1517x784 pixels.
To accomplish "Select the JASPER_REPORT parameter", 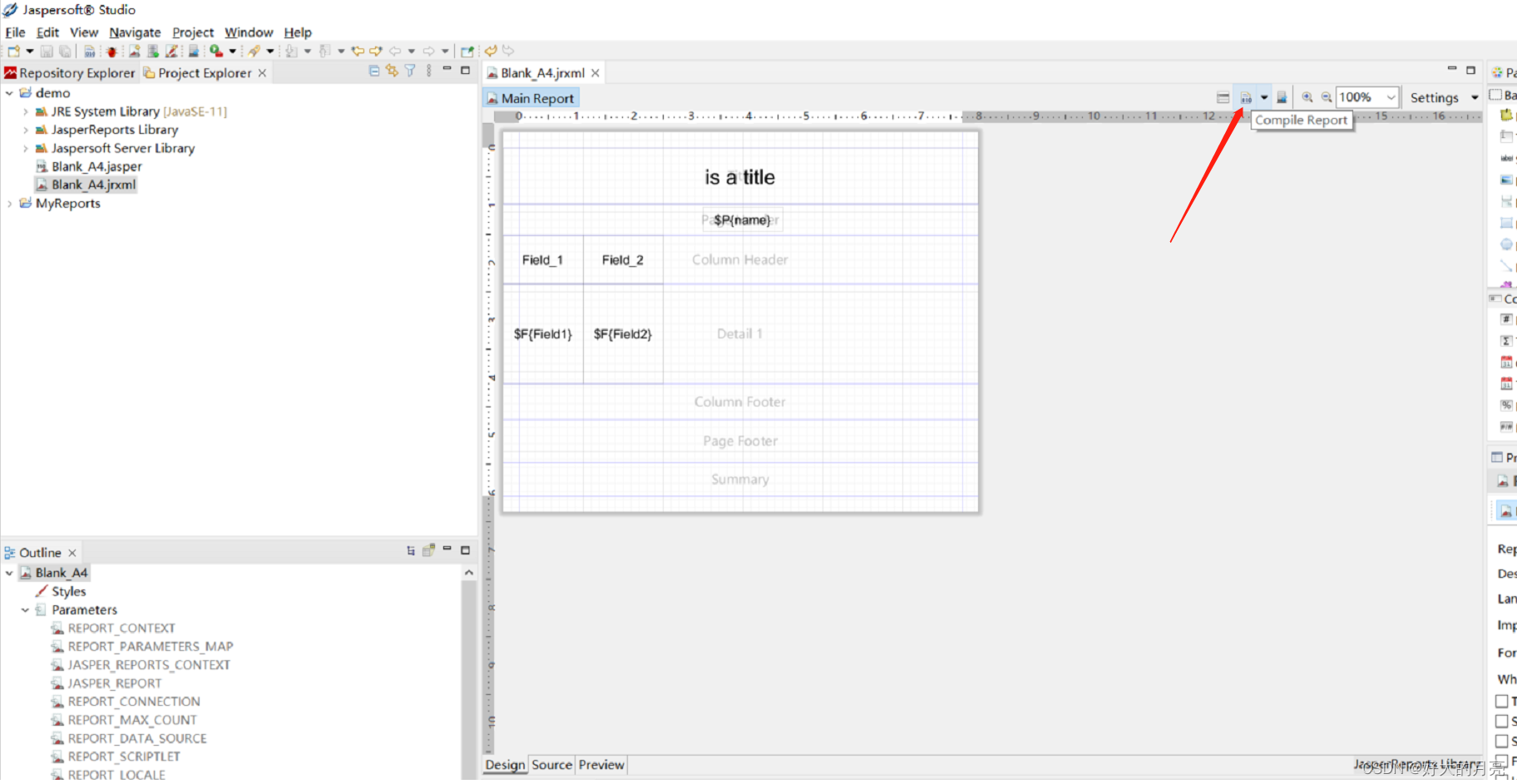I will coord(106,683).
